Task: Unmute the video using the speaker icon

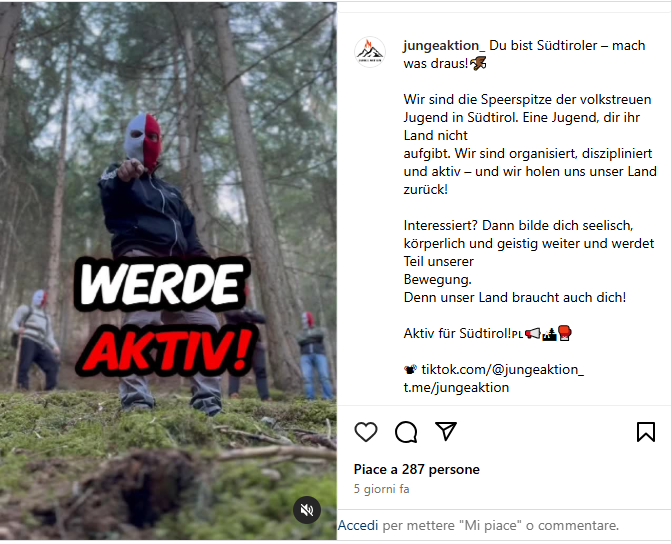Action: (307, 510)
